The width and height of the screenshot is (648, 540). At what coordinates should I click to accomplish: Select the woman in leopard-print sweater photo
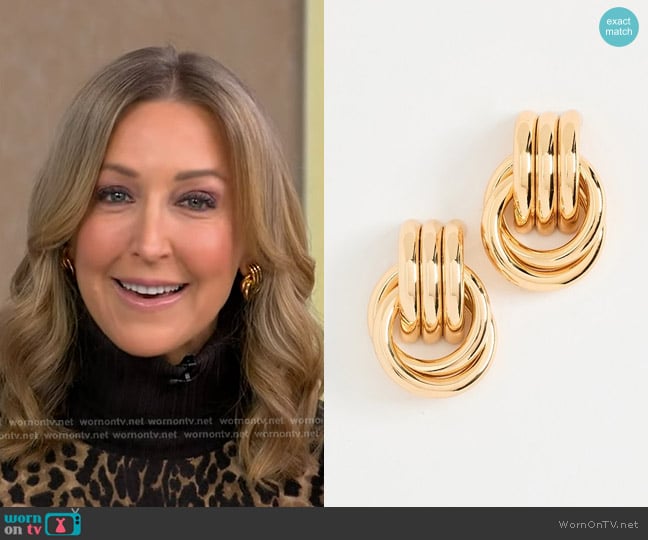162,254
